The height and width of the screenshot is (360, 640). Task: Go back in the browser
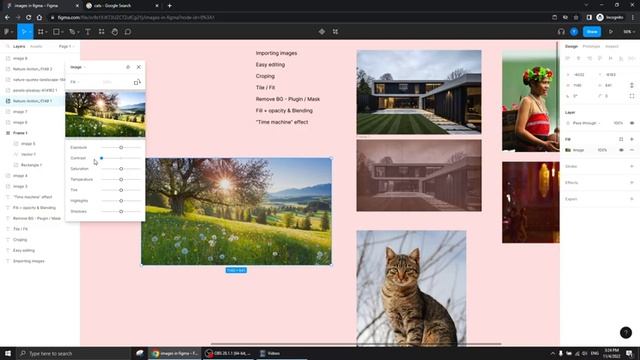[x=7, y=18]
